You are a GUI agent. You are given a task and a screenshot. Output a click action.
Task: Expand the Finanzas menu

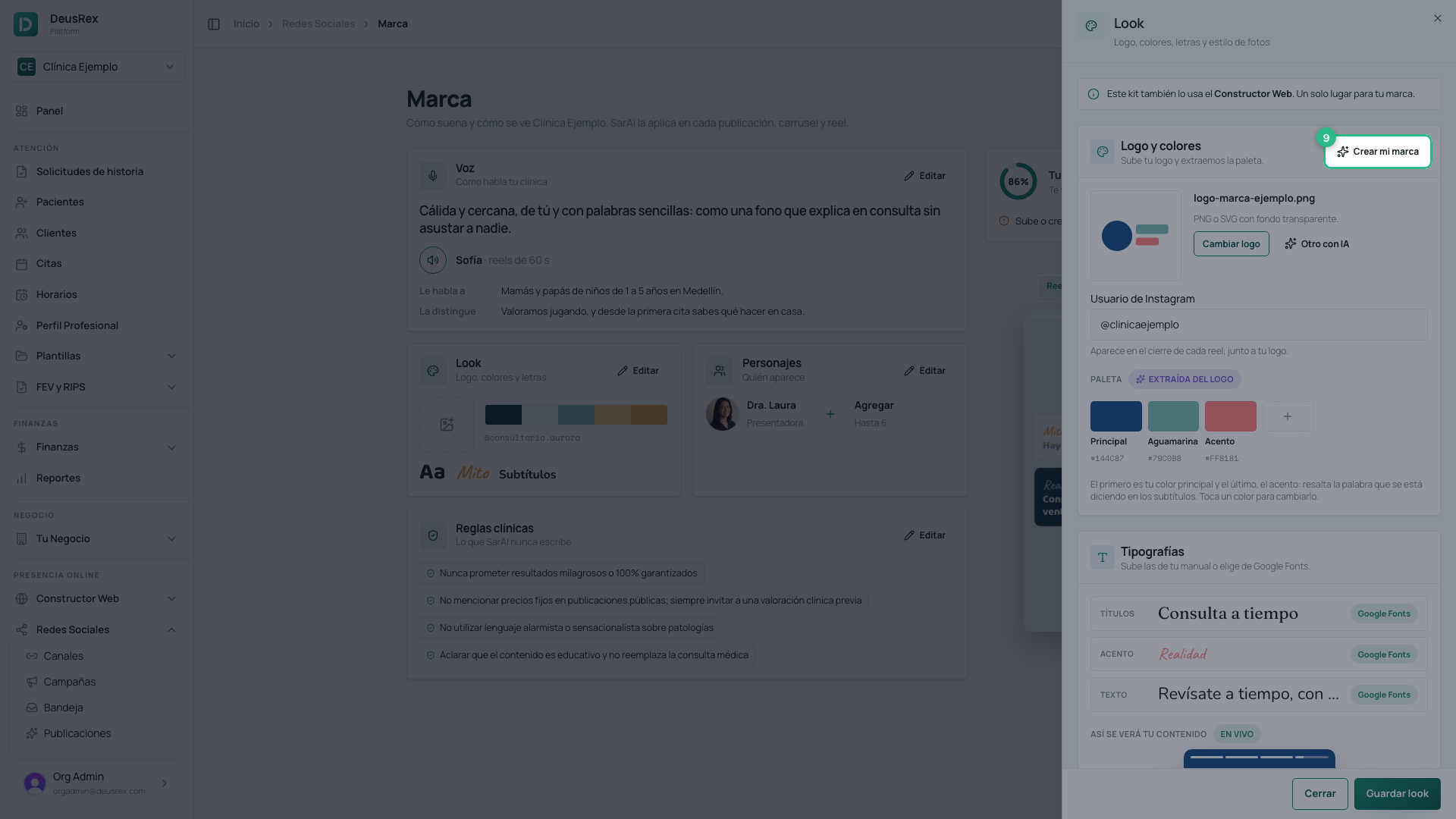(96, 447)
